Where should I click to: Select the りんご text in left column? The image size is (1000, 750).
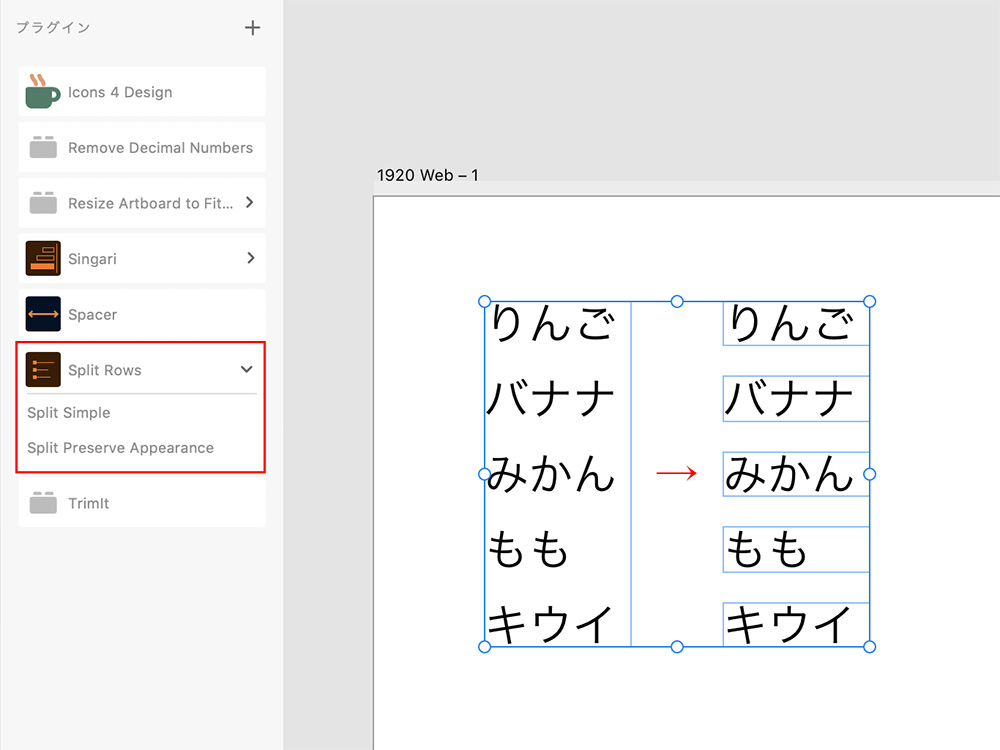(x=550, y=325)
